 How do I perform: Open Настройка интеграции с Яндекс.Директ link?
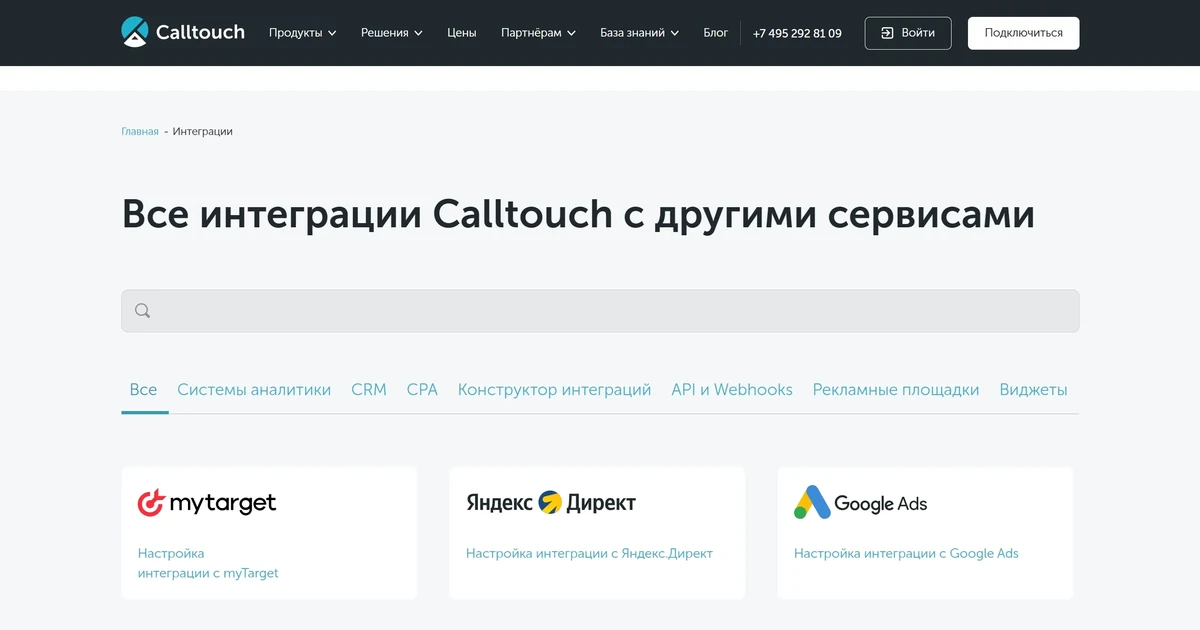589,553
